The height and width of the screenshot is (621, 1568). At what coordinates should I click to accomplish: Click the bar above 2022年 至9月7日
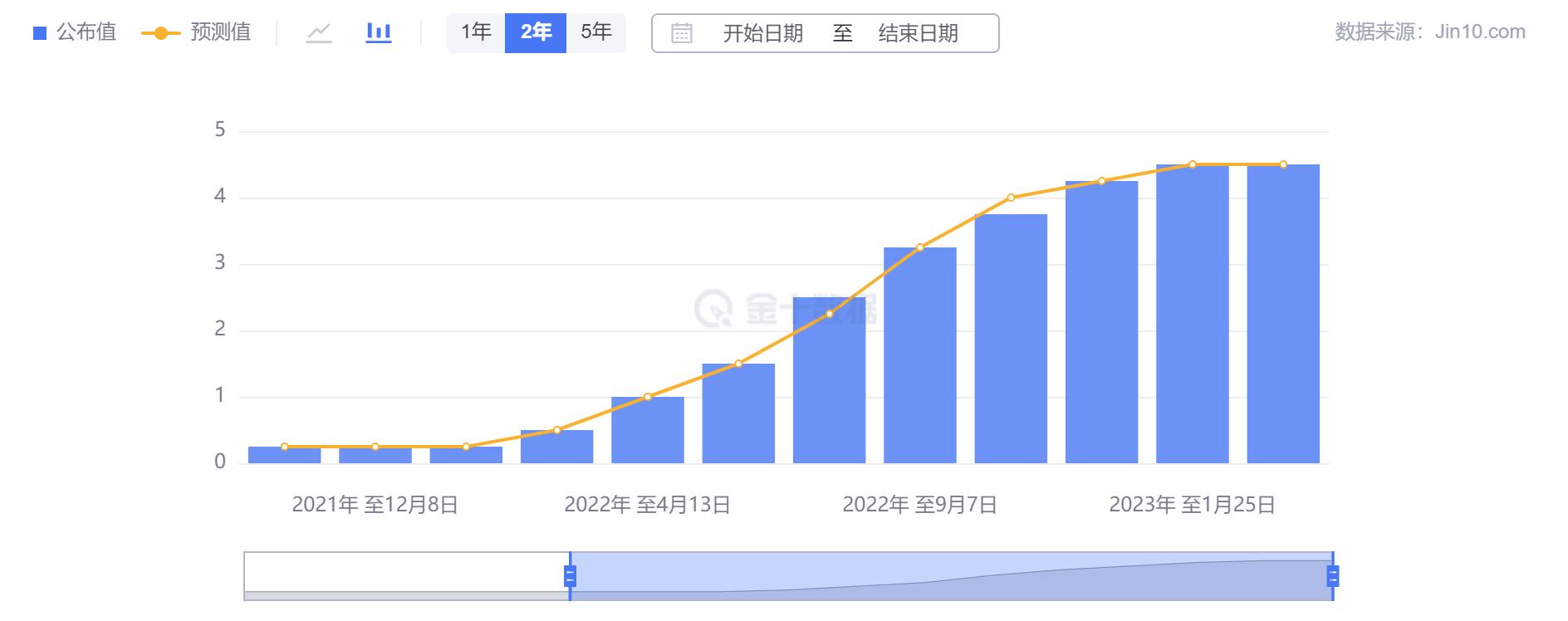tap(919, 357)
